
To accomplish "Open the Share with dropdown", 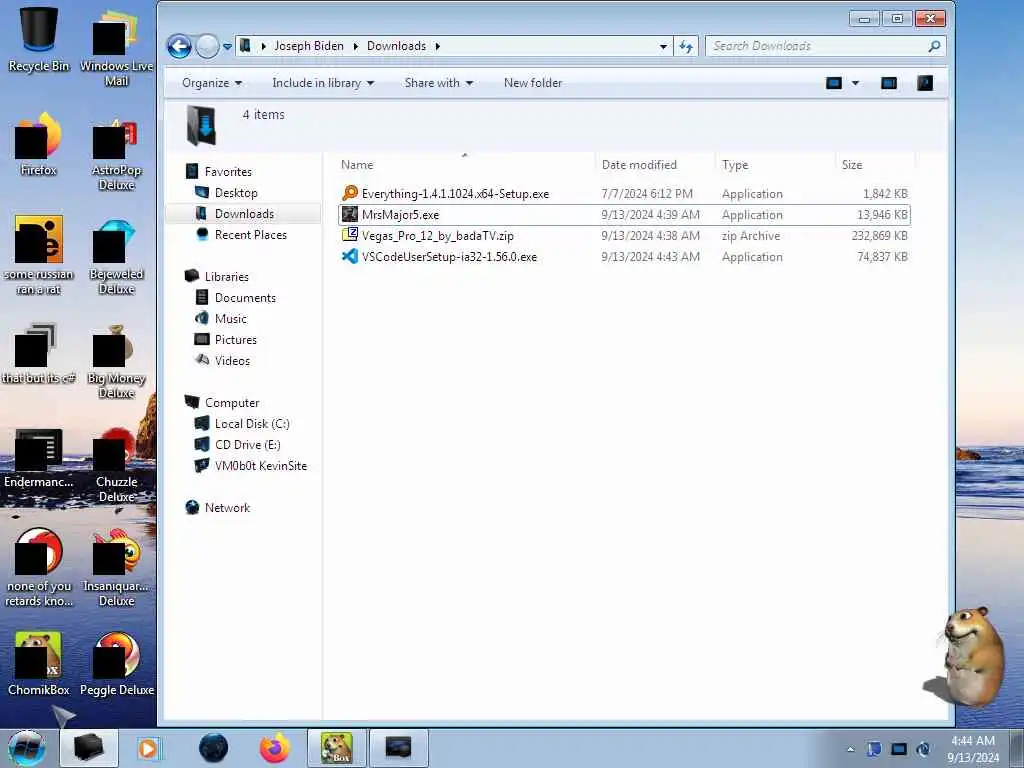I will tap(438, 83).
